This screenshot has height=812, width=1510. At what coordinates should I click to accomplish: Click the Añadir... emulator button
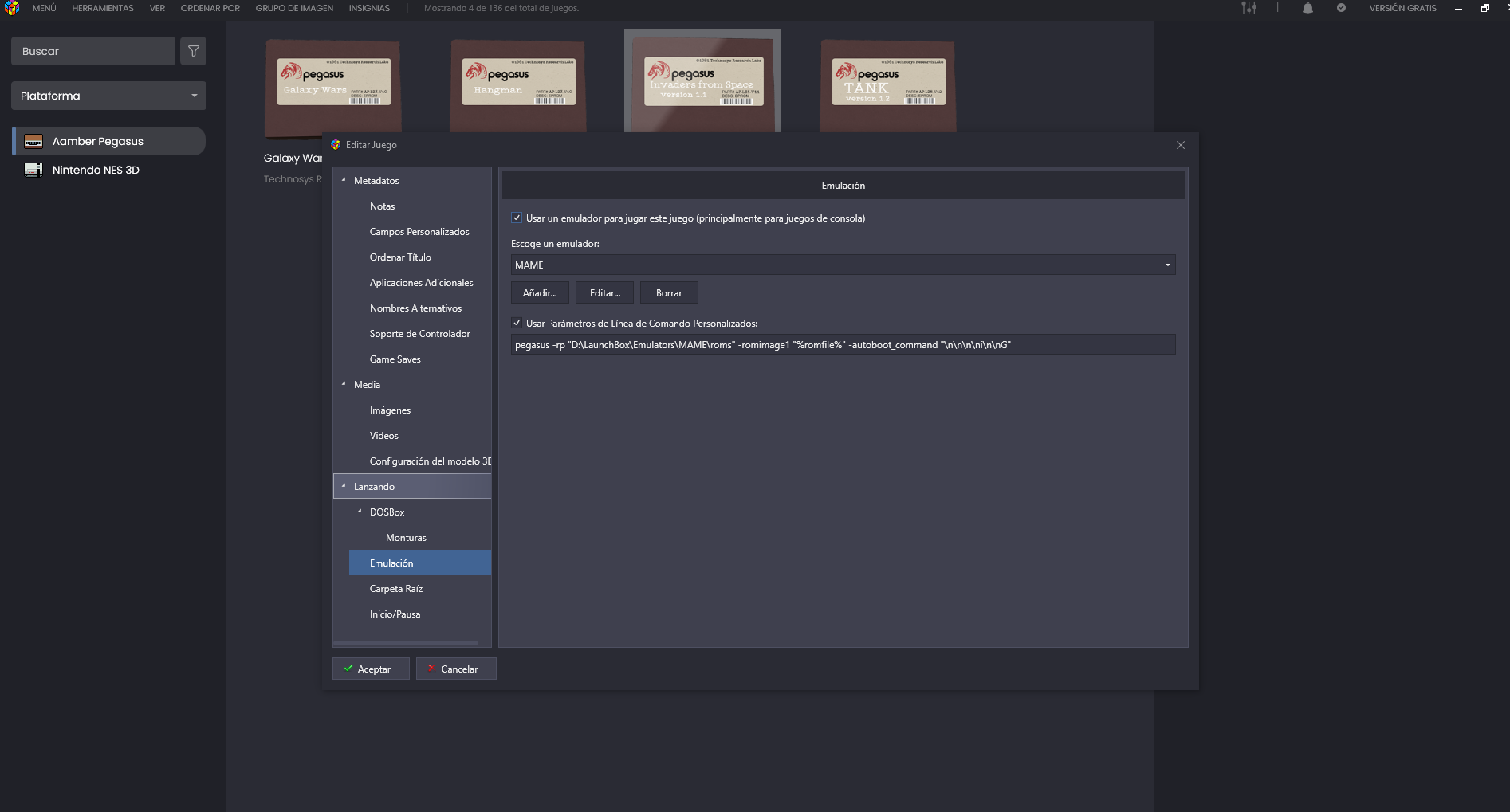[540, 292]
